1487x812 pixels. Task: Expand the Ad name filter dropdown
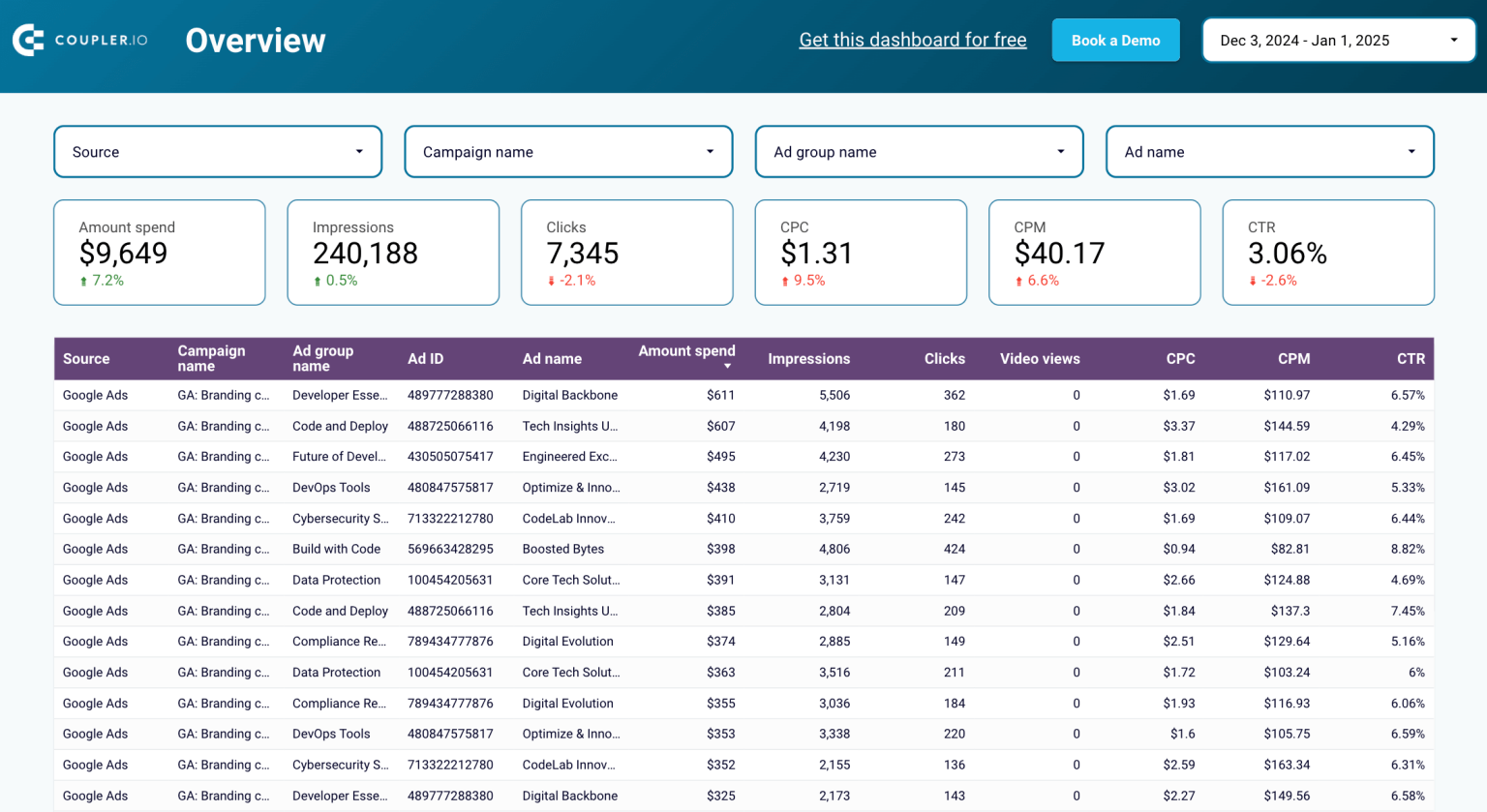pos(1269,151)
